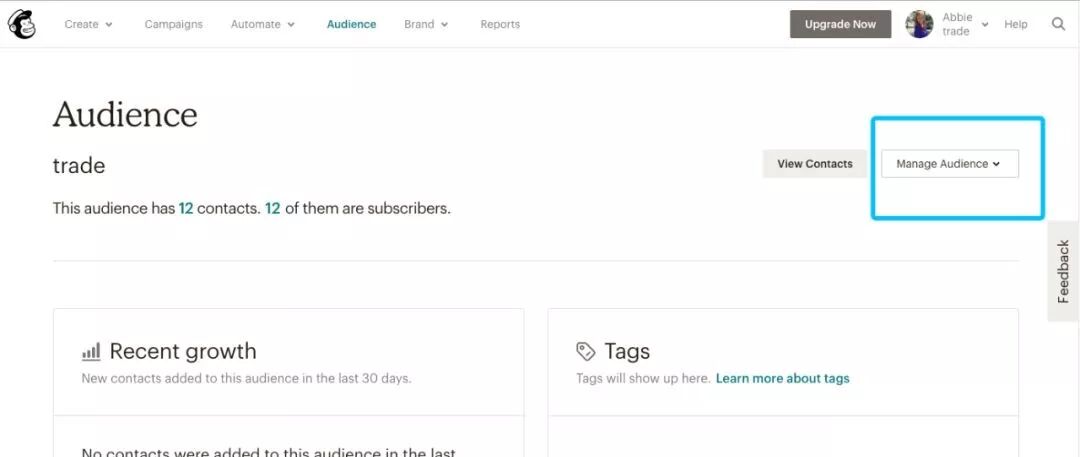The image size is (1080, 457).
Task: Expand the Automate dropdown arrow
Action: coord(291,25)
